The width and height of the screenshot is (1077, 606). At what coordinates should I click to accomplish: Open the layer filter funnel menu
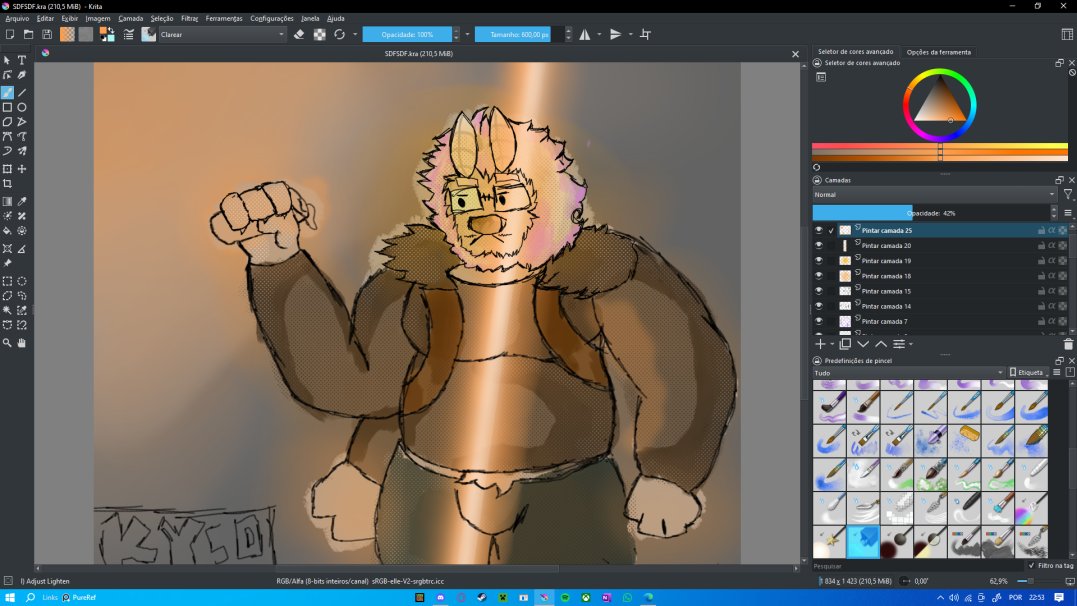click(1068, 194)
